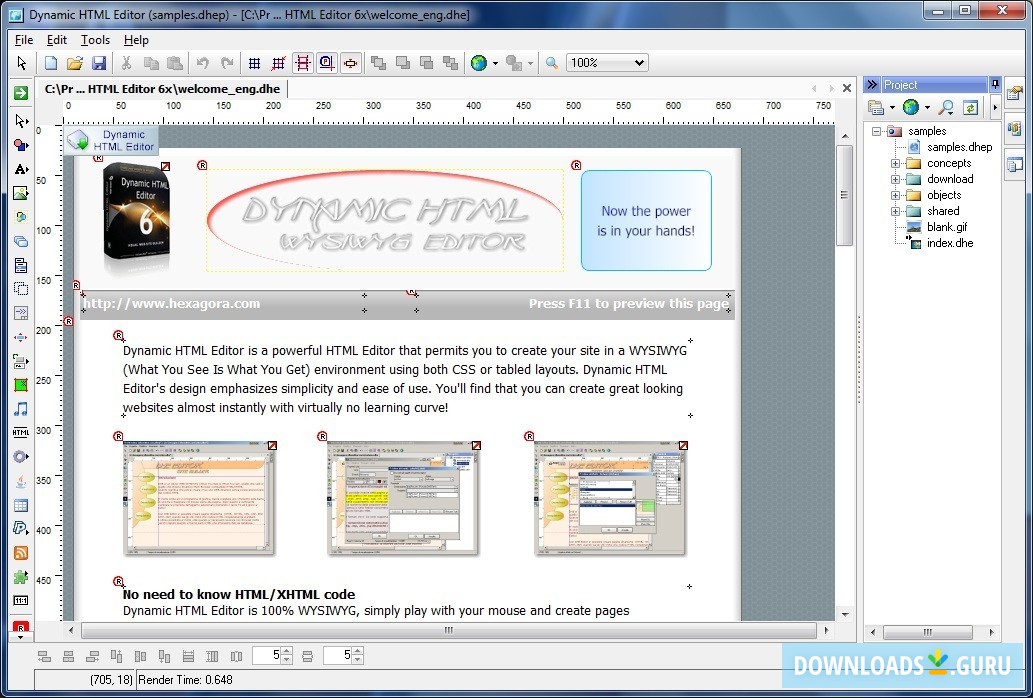The image size is (1033, 698).
Task: Click the PayPal tool icon in sidebar
Action: click(x=21, y=529)
